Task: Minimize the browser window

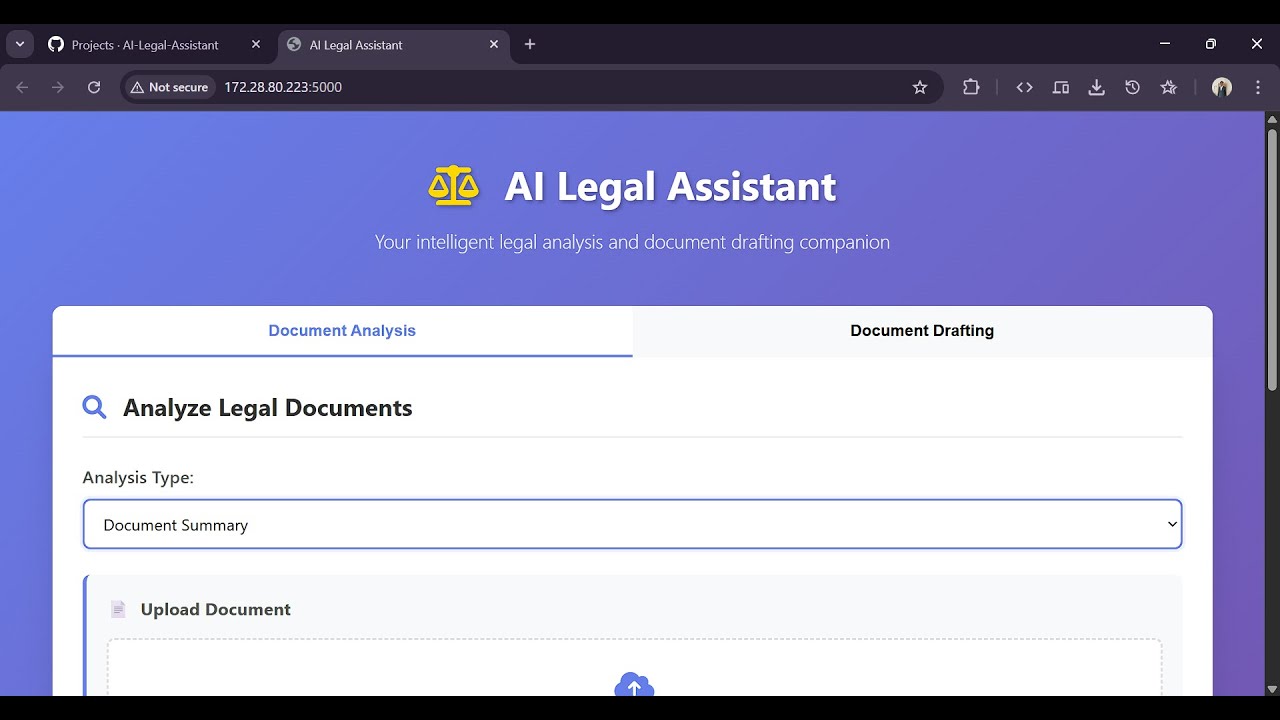Action: (x=1165, y=44)
